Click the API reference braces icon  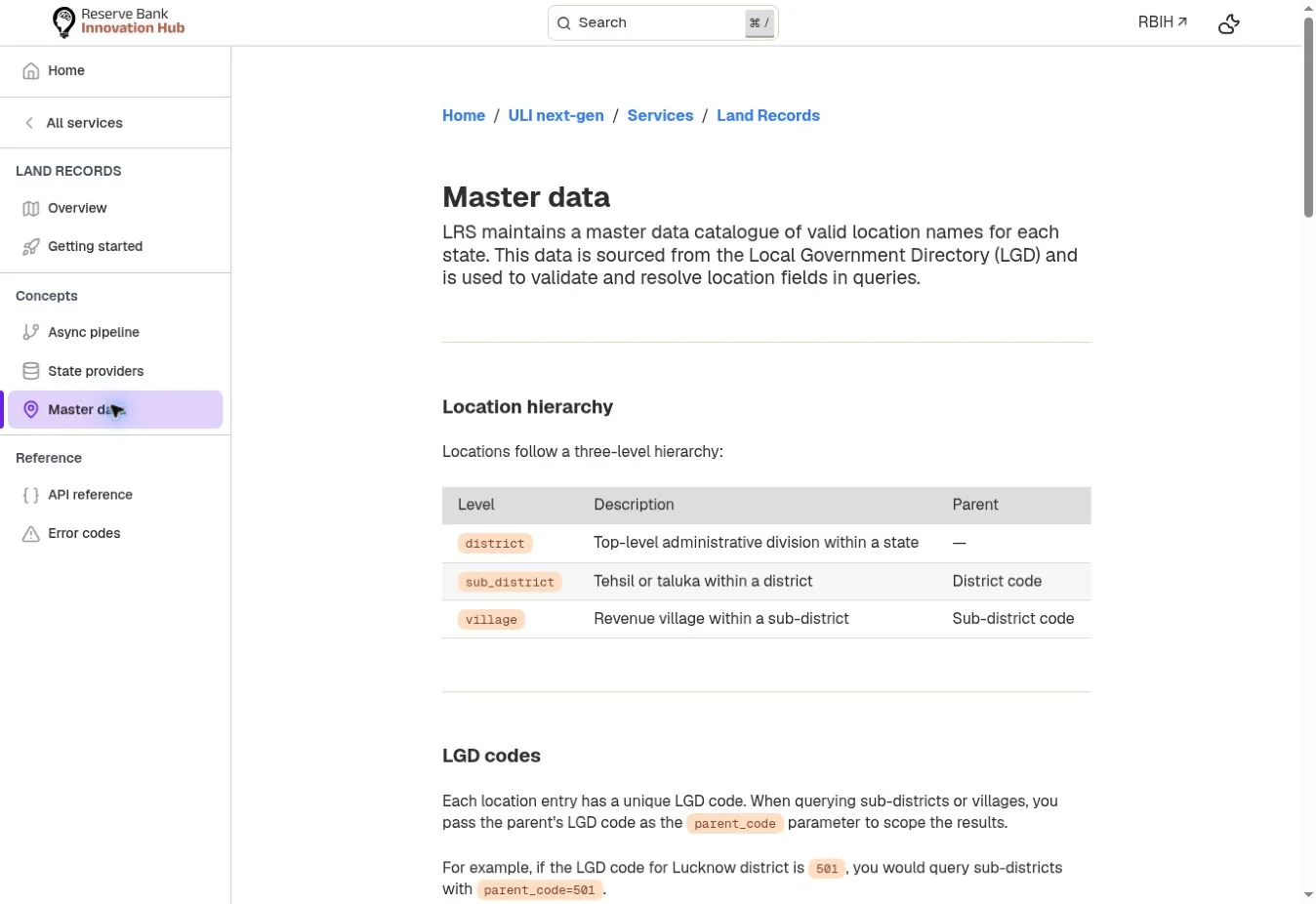[31, 495]
